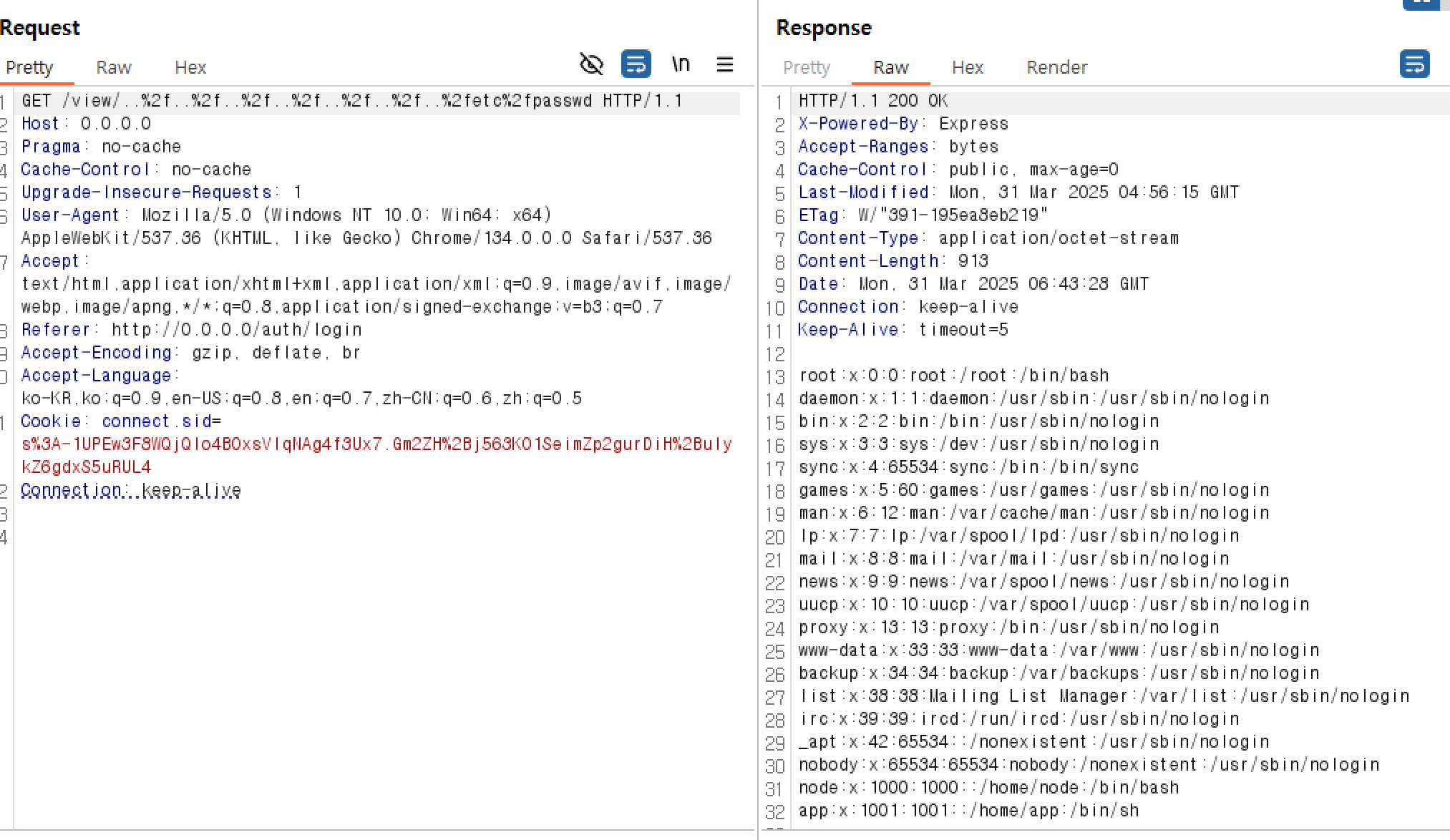
Task: Click the Host header line in Request
Action: tap(86, 124)
